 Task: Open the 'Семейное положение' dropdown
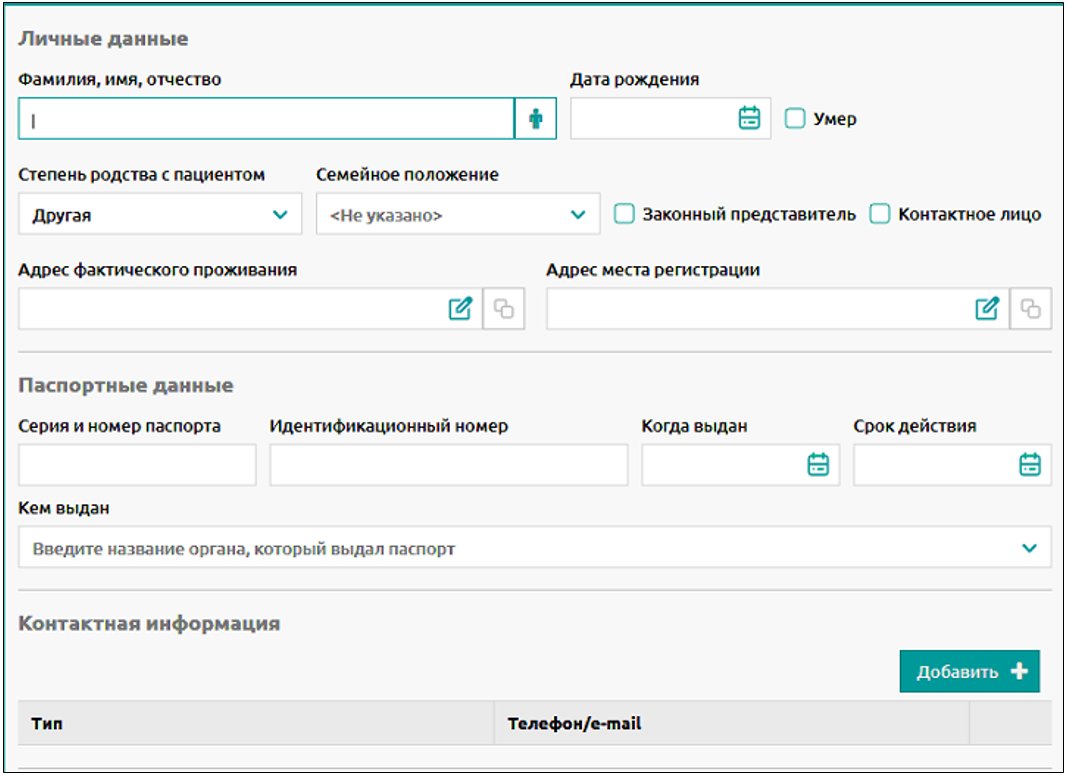[458, 214]
